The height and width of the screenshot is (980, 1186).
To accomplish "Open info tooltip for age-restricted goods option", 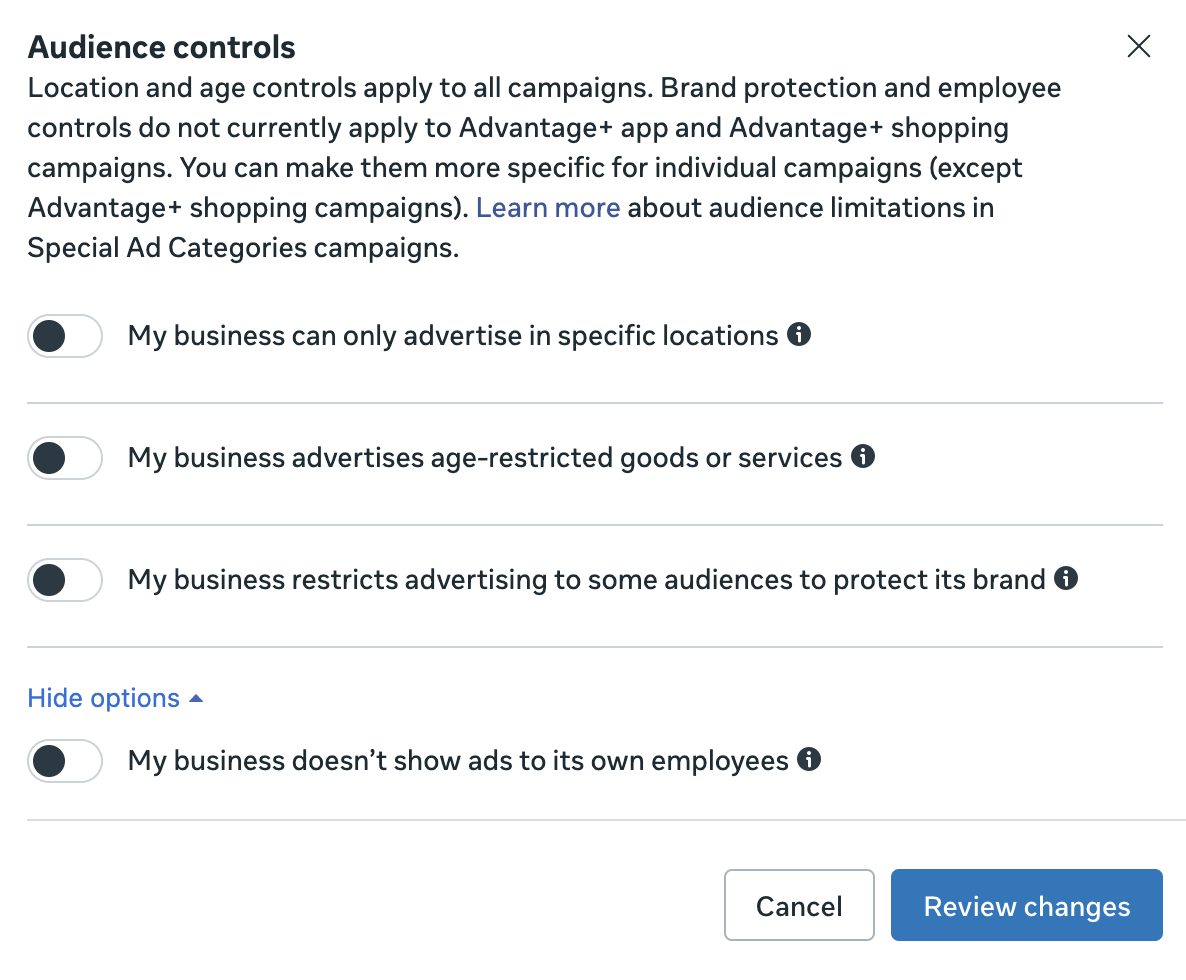I will [862, 457].
